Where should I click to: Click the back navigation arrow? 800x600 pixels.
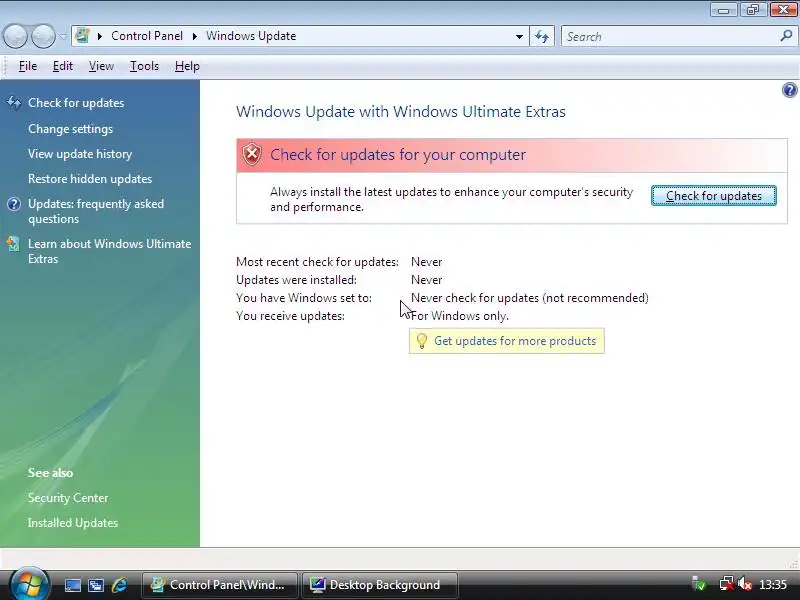pos(15,36)
